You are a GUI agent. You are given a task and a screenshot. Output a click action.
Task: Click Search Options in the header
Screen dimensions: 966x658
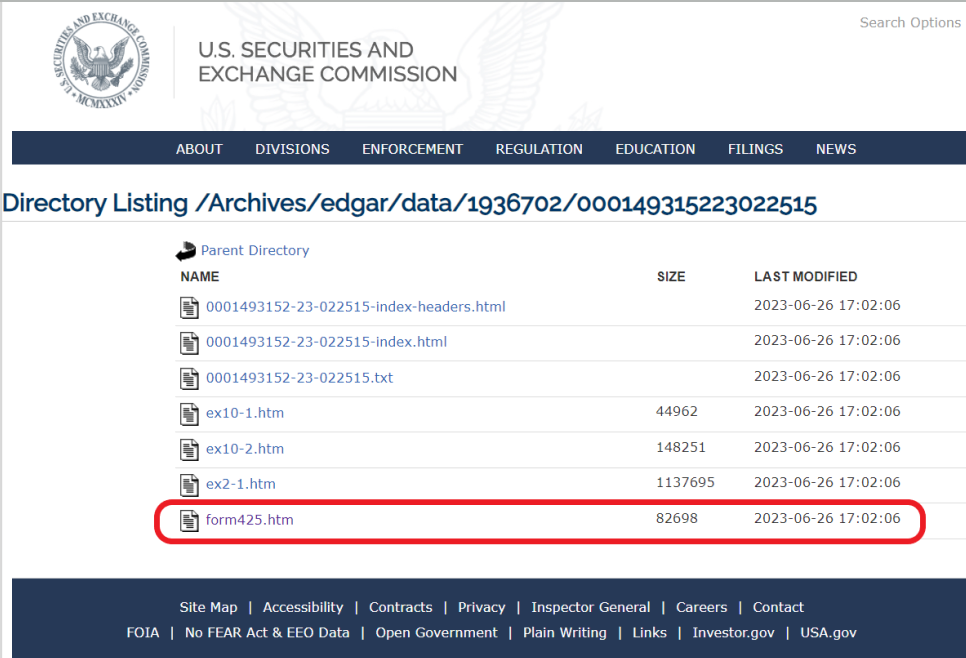coord(910,23)
